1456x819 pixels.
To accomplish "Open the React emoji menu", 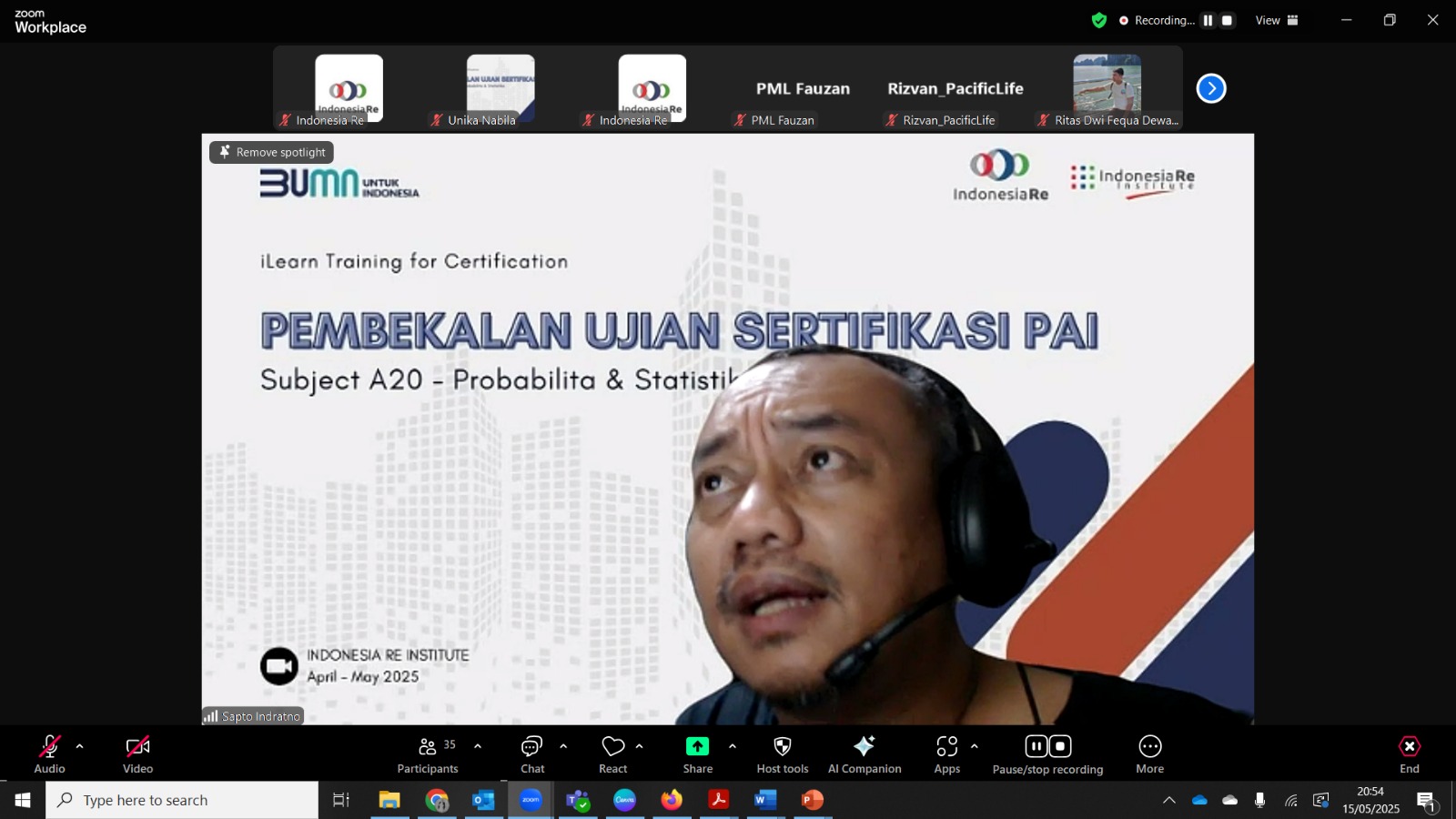I will 613,754.
